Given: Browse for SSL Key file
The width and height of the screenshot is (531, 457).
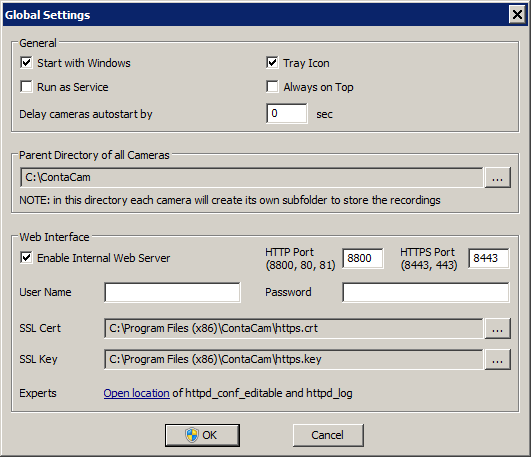Looking at the screenshot, I should point(497,359).
